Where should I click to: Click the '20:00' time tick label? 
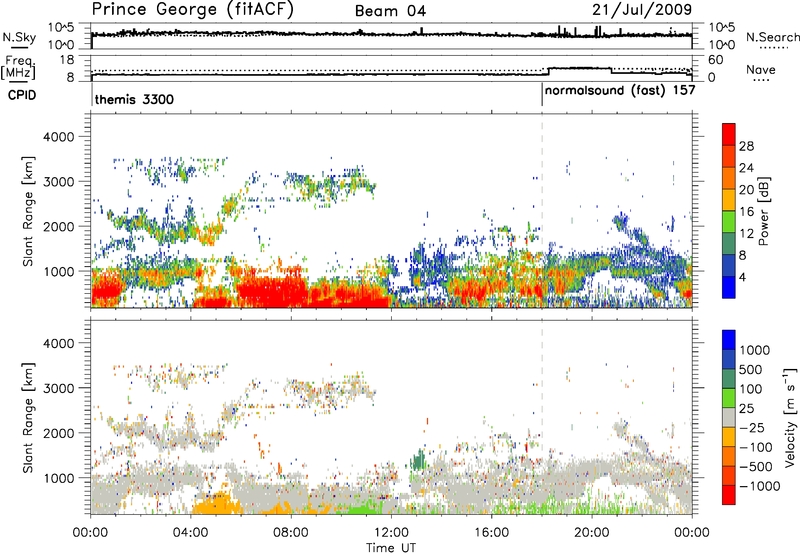[x=591, y=533]
